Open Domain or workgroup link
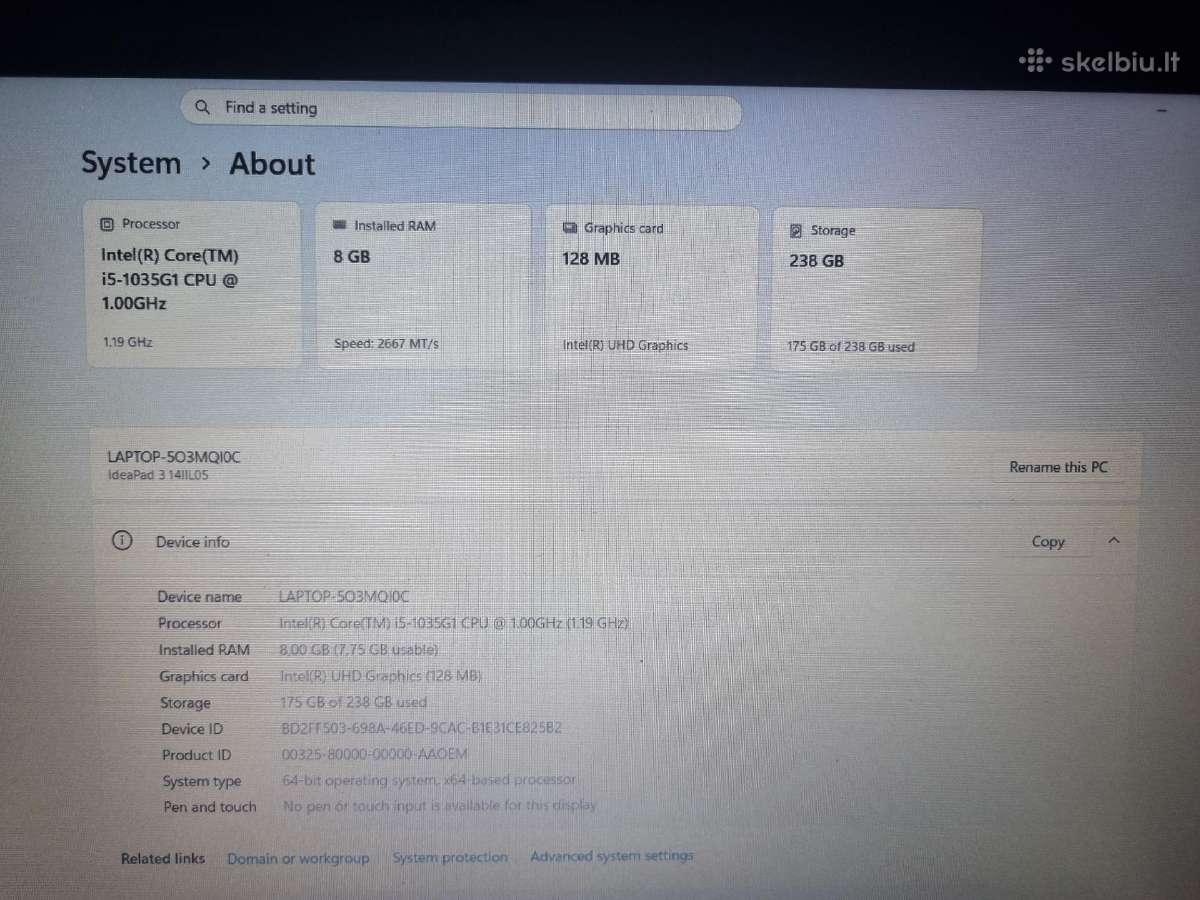Image resolution: width=1200 pixels, height=900 pixels. (x=298, y=858)
